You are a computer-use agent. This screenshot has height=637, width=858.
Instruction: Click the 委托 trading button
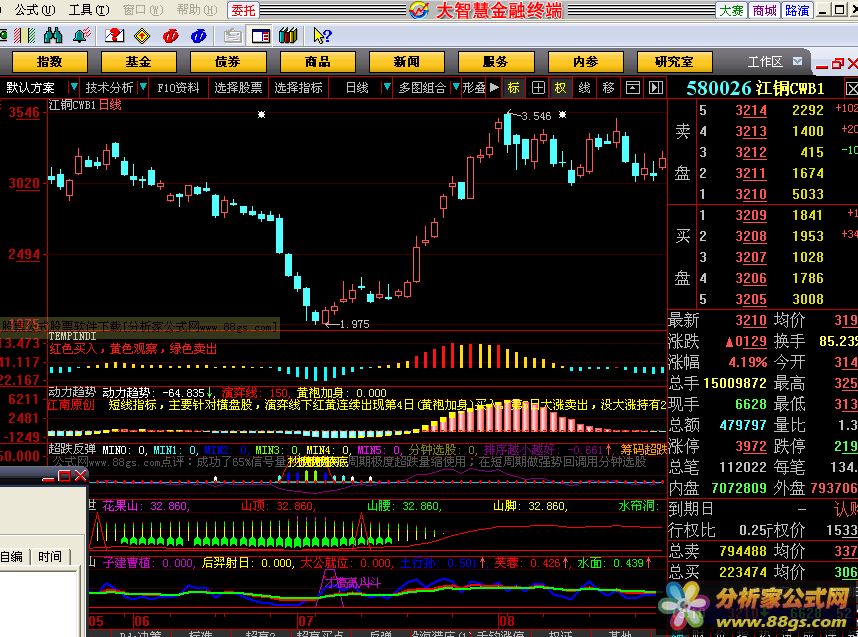point(243,10)
